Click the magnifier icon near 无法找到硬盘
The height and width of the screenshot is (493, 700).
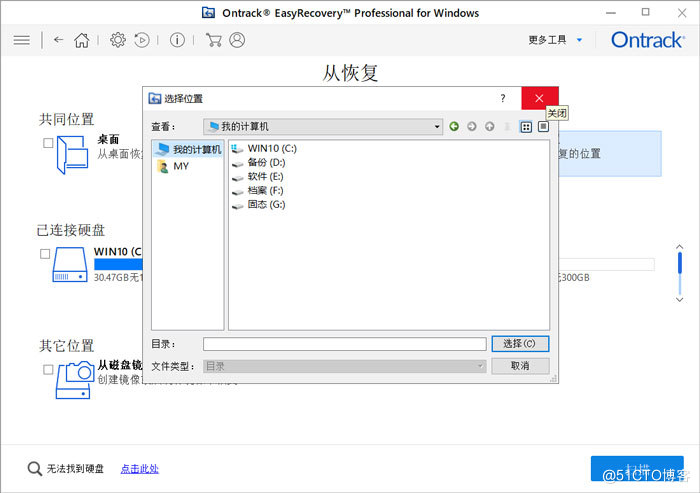(34, 468)
